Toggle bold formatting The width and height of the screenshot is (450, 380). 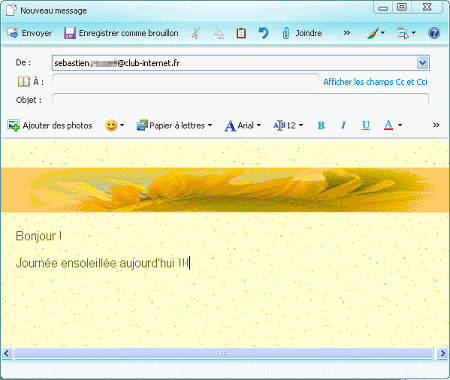(321, 125)
